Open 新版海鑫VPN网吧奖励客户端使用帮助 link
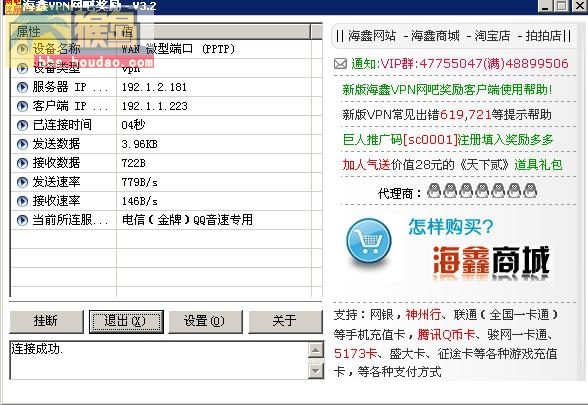 click(447, 90)
